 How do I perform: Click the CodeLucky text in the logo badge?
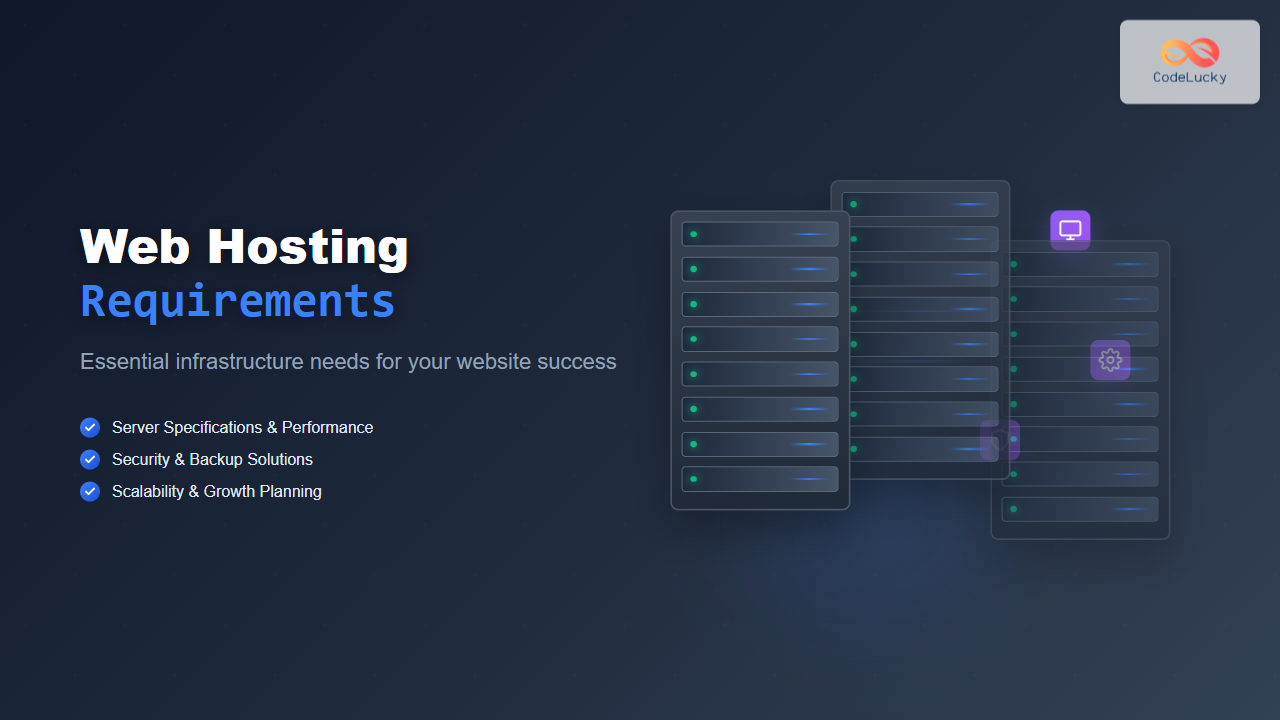click(x=1190, y=78)
